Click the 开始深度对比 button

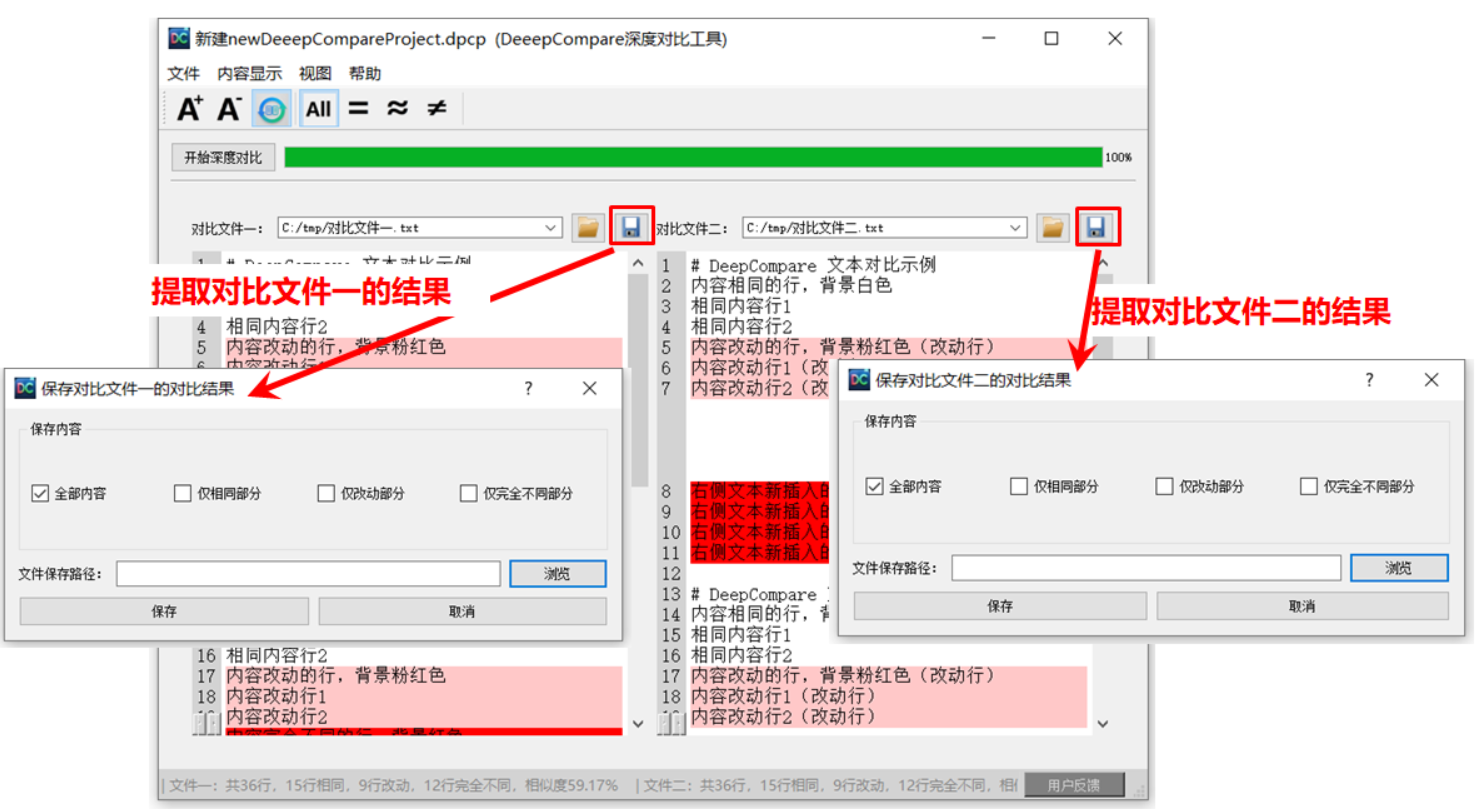pyautogui.click(x=223, y=157)
